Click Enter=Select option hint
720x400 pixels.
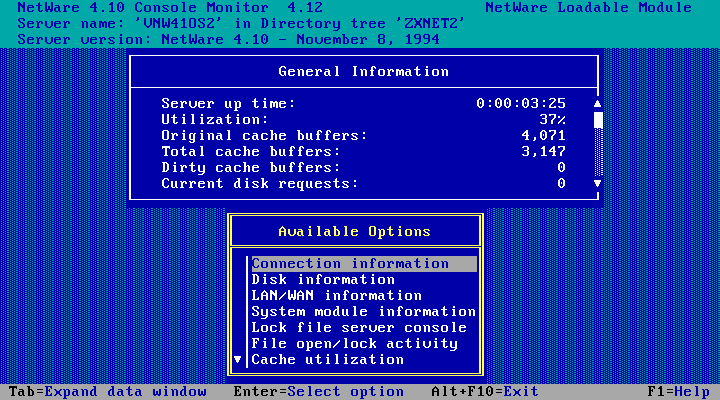[x=319, y=392]
